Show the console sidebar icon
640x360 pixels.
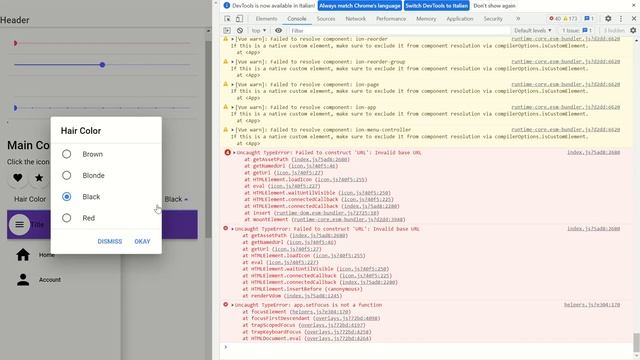coord(227,31)
